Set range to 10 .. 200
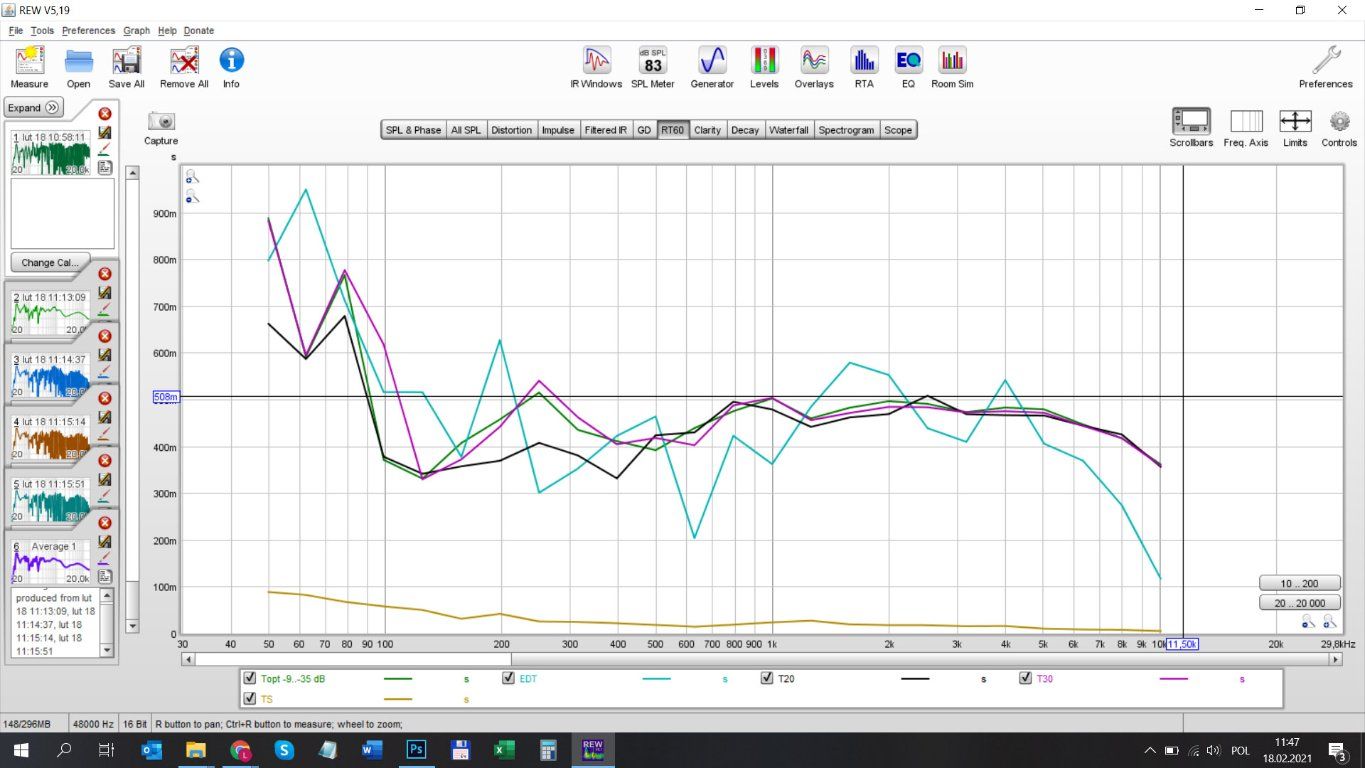The width and height of the screenshot is (1365, 768). 1299,583
